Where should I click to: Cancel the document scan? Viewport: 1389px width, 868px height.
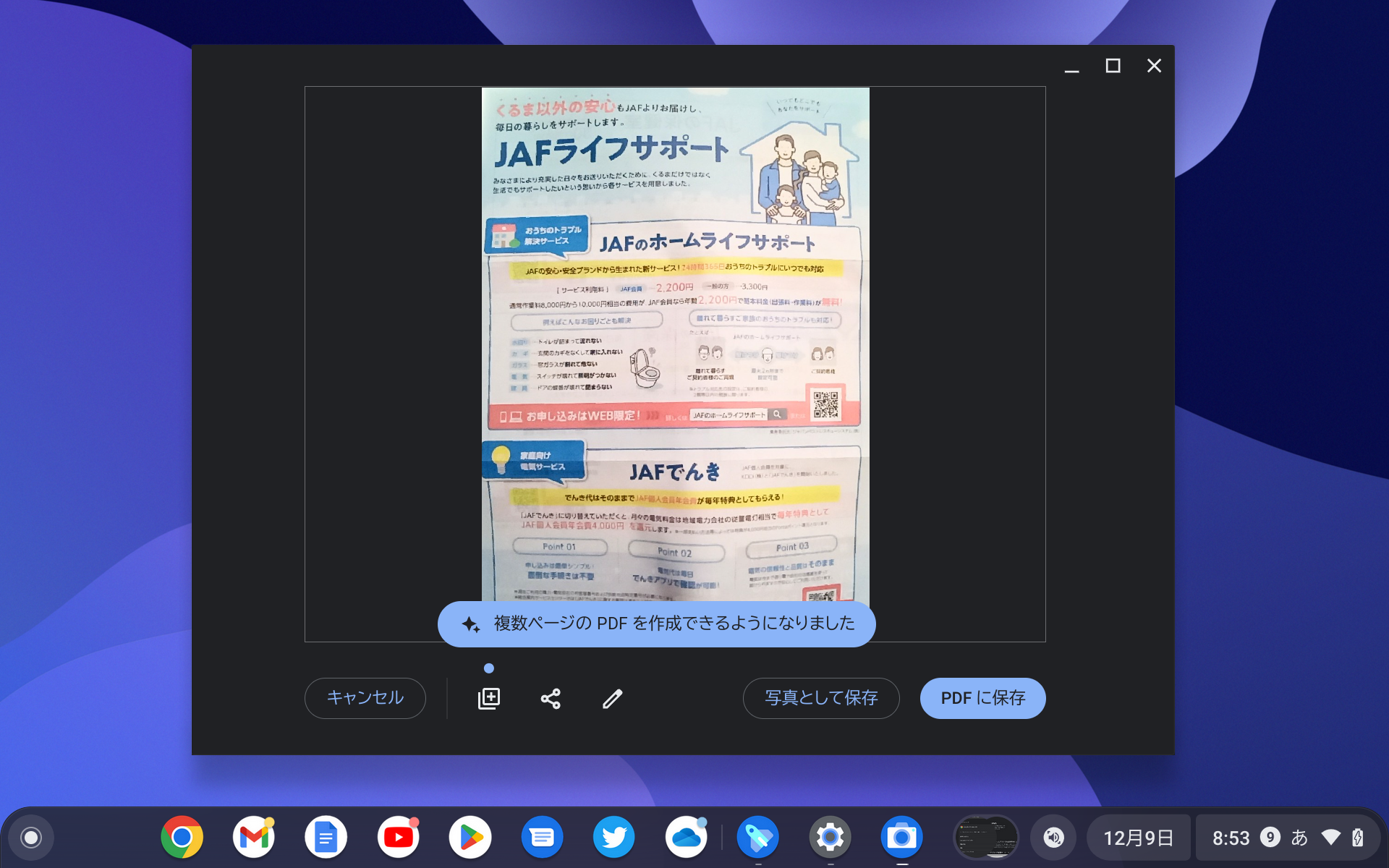click(x=365, y=698)
